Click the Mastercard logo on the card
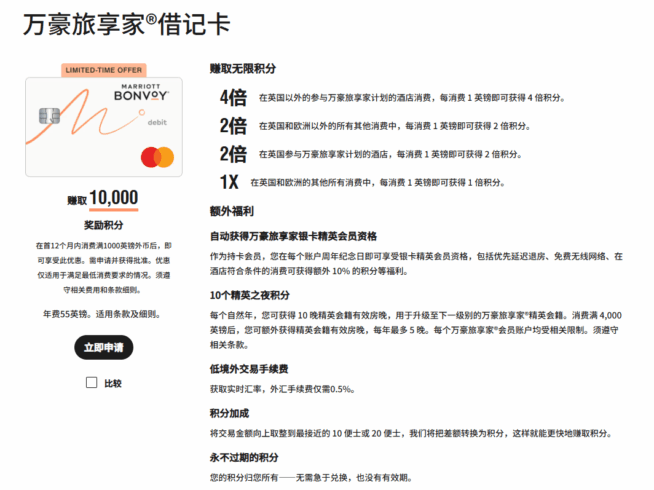 pyautogui.click(x=157, y=156)
